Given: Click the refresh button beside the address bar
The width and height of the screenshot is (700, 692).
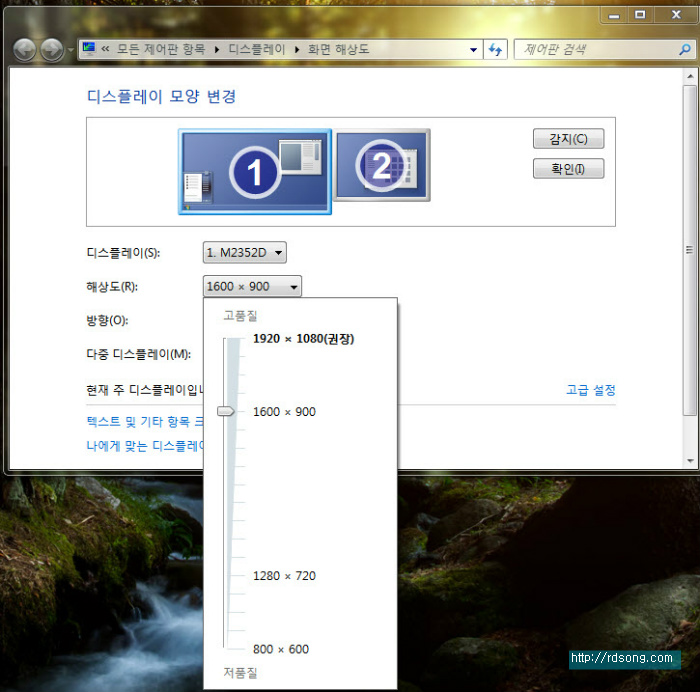Looking at the screenshot, I should (x=495, y=49).
